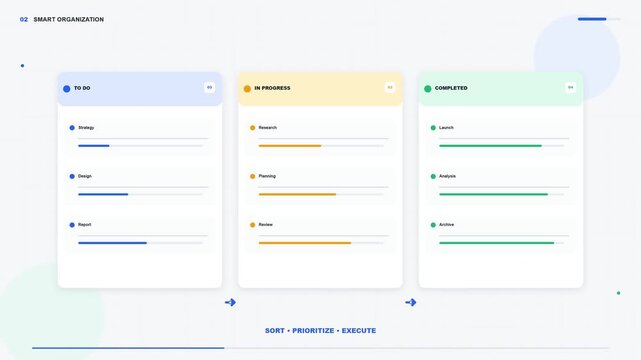Click the blue dot next to Design
The image size is (641, 360).
pos(72,177)
